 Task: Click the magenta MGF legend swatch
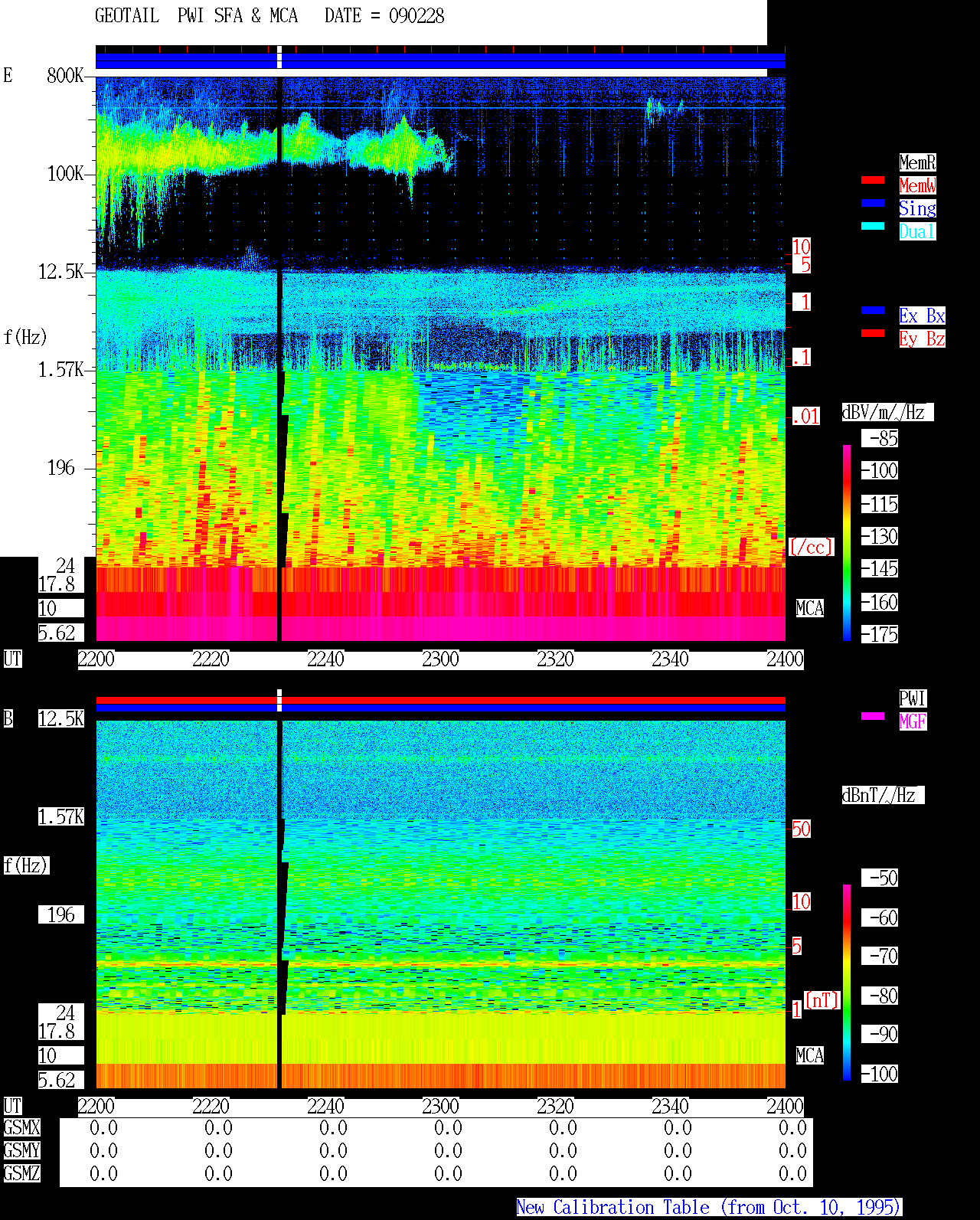click(x=873, y=716)
